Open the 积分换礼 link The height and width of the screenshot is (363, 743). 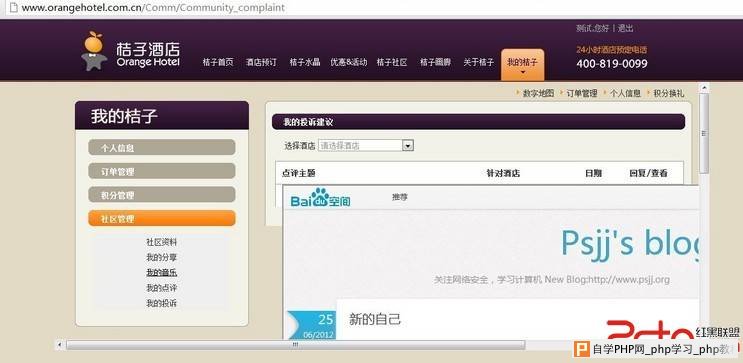[x=669, y=93]
